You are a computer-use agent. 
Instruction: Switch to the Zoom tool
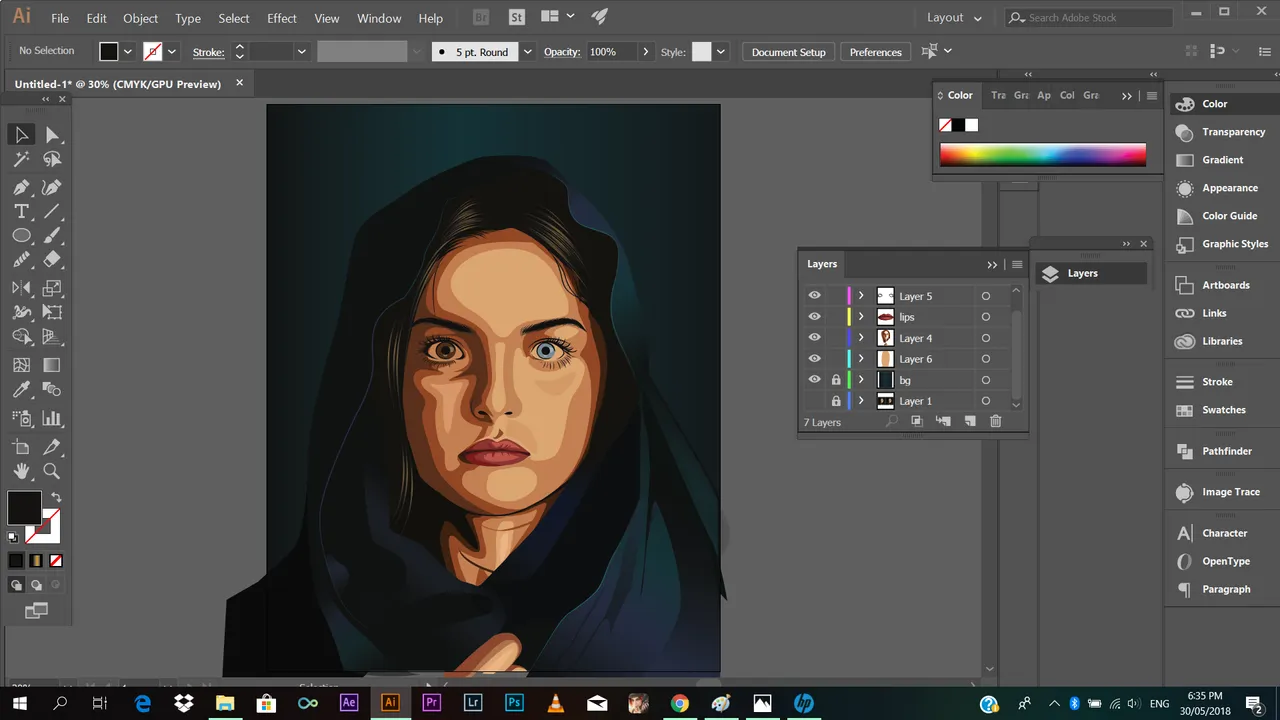tap(52, 471)
